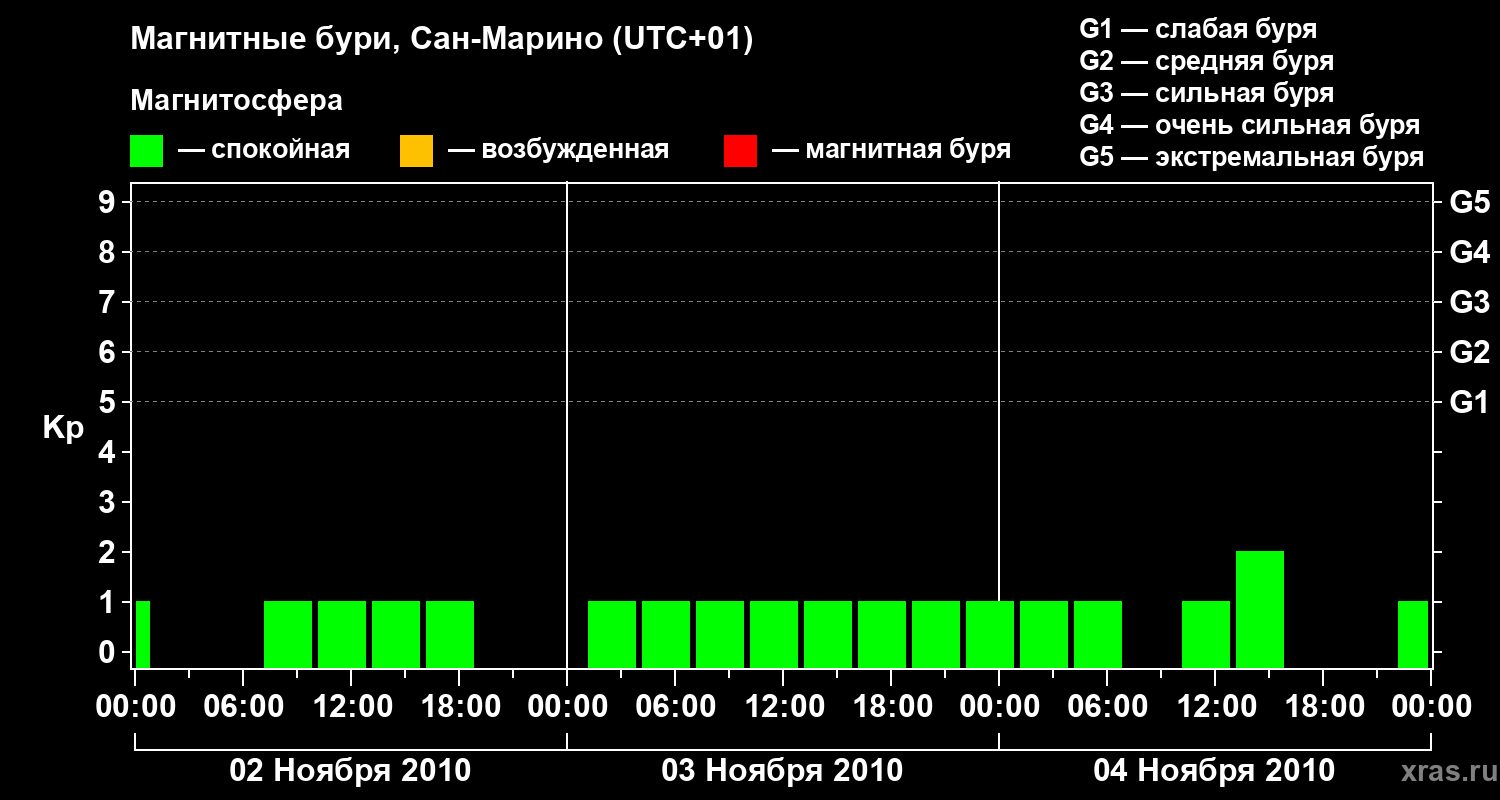Screen dimensions: 1500x800
Task: Click the 'Kp' axis label
Action: coord(63,427)
